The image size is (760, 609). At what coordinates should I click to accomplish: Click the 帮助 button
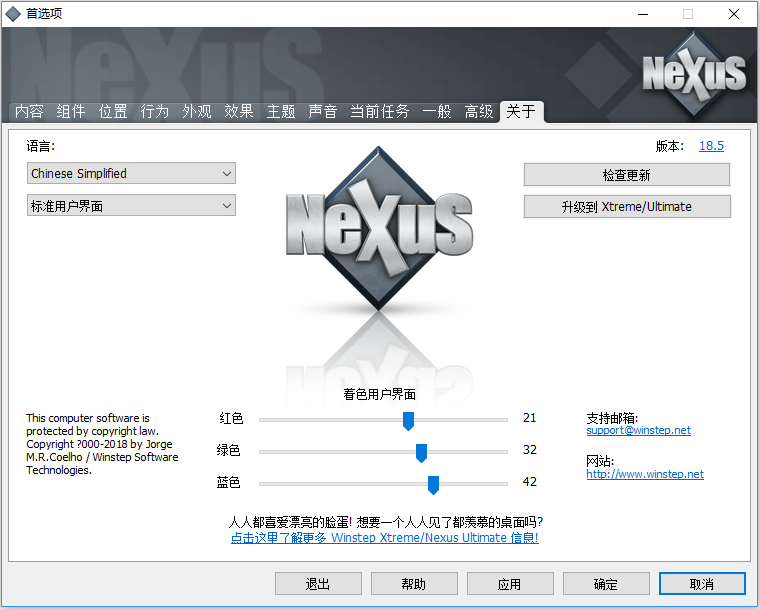(x=414, y=584)
